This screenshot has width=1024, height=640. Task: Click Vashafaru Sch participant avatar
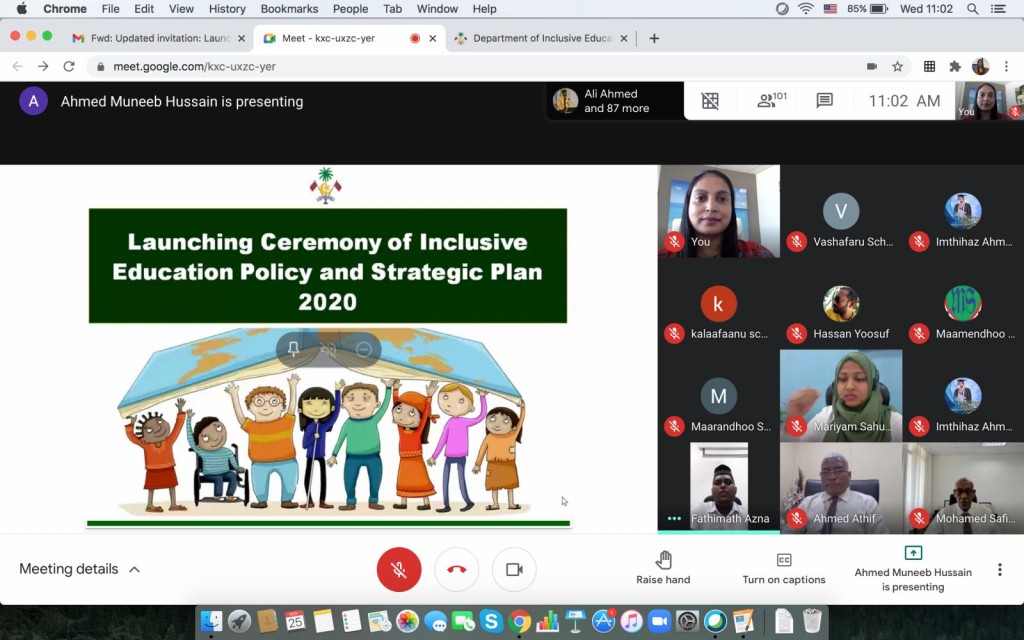pos(841,211)
